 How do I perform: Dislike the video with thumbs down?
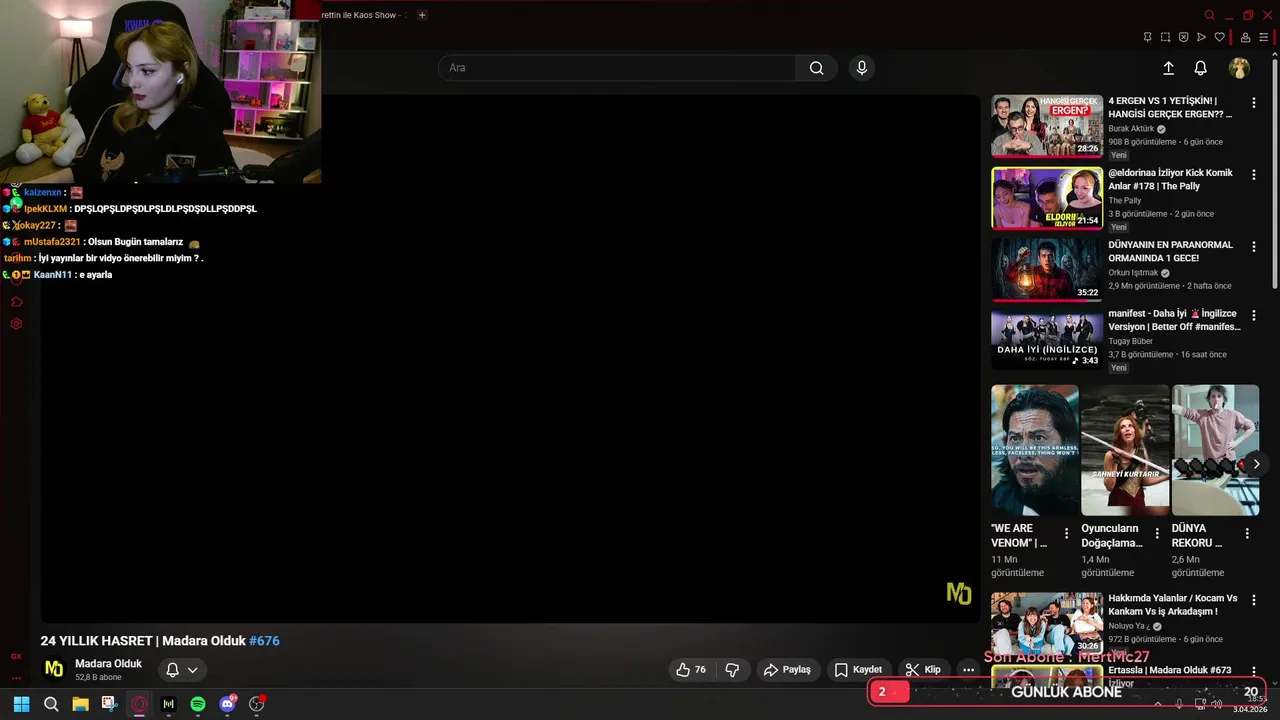tap(732, 670)
